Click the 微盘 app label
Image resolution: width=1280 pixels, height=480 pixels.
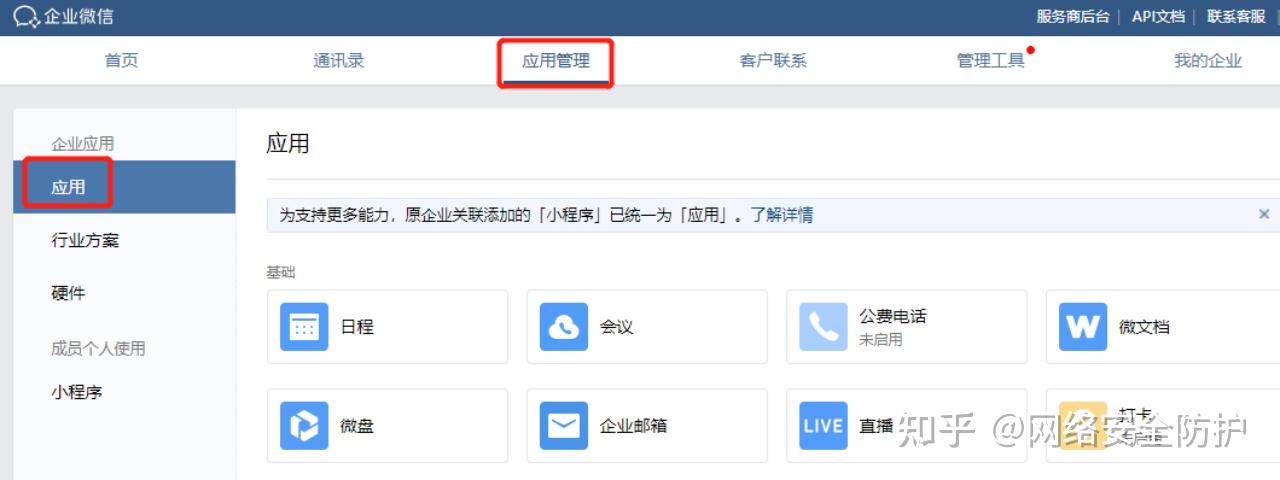coord(357,426)
